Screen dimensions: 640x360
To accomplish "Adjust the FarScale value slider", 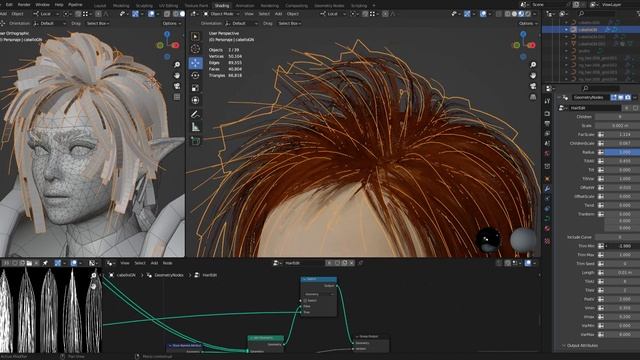I will coord(622,134).
